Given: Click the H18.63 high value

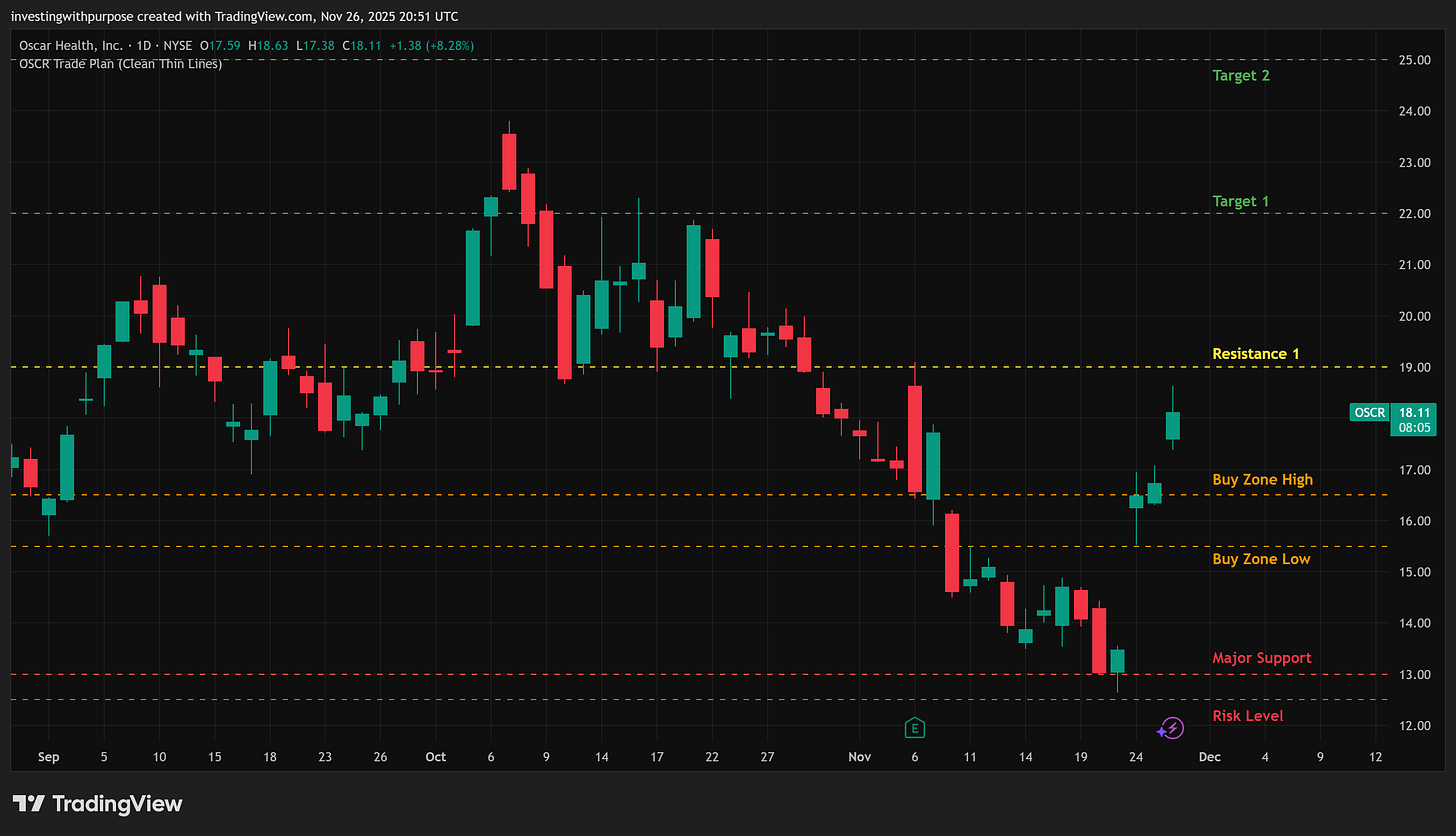Looking at the screenshot, I should tap(268, 45).
